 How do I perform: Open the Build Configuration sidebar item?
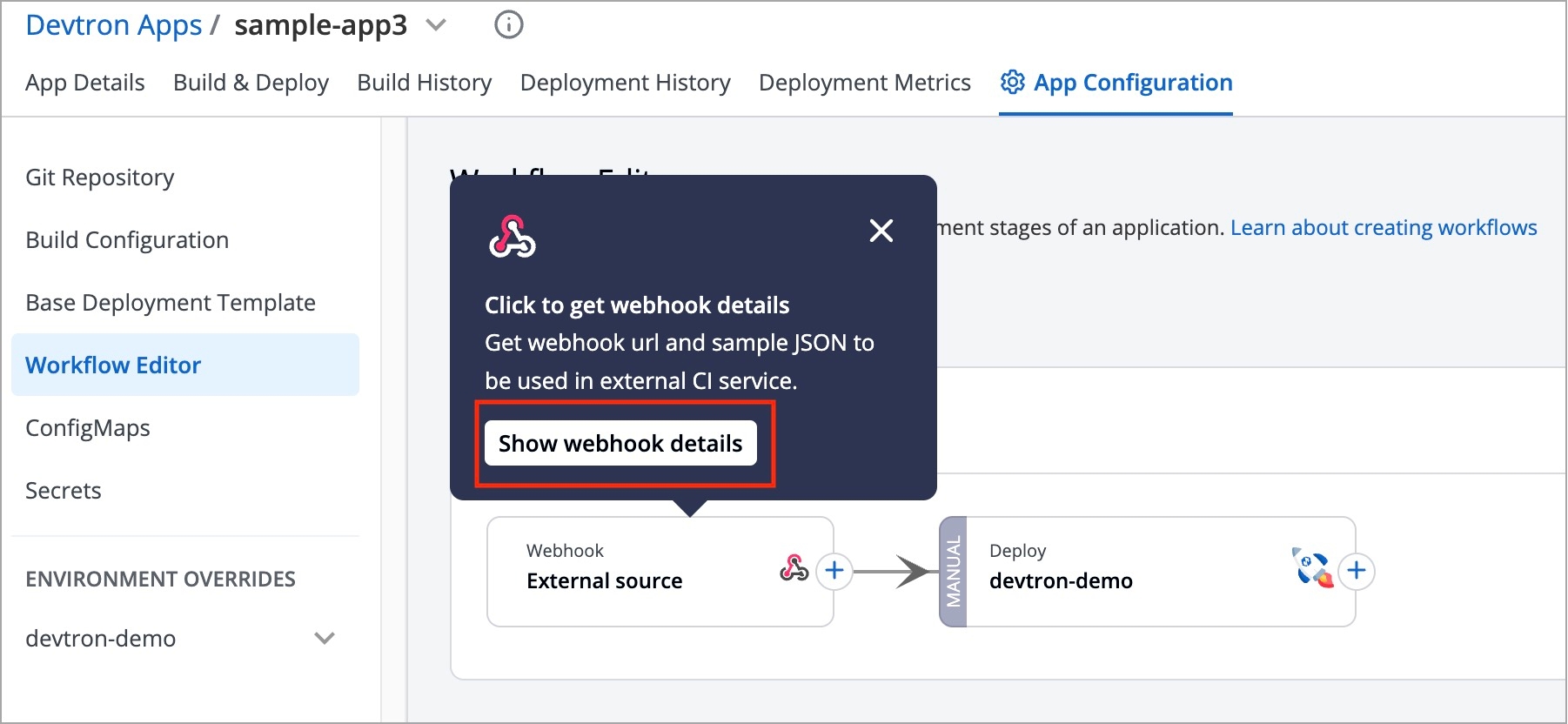click(127, 240)
